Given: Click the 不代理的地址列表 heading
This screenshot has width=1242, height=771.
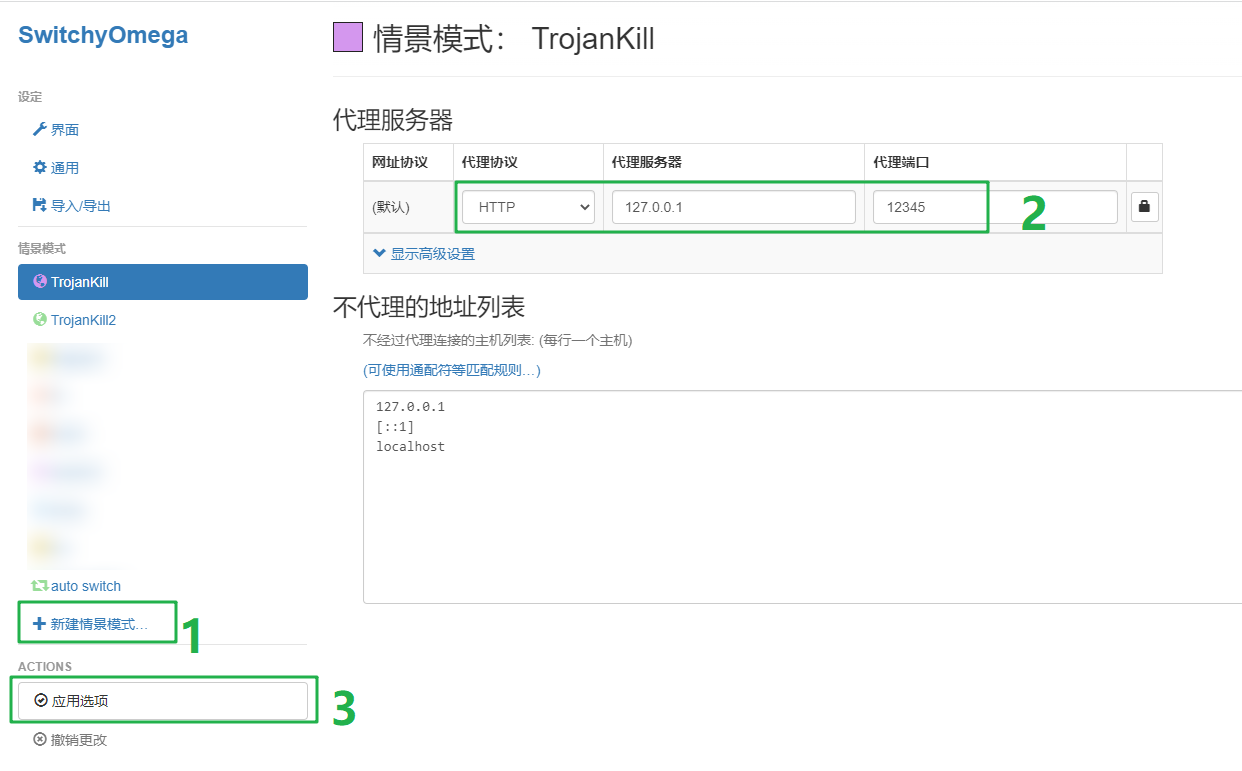Looking at the screenshot, I should click(x=429, y=306).
